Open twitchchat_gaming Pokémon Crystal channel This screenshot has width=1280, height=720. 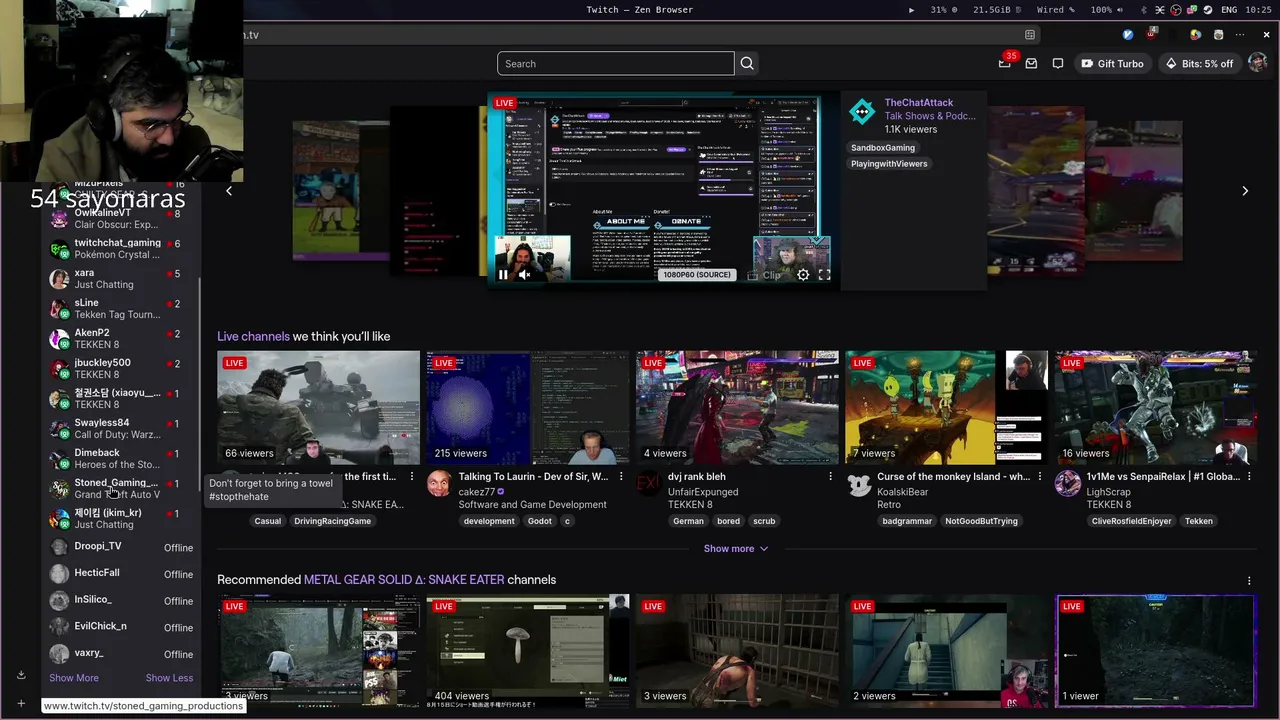pos(121,249)
